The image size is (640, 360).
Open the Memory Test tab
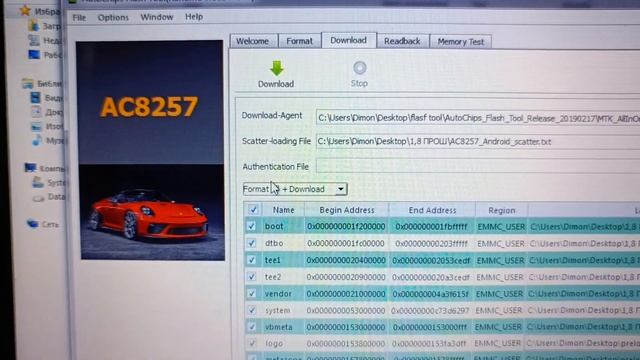pyautogui.click(x=460, y=42)
